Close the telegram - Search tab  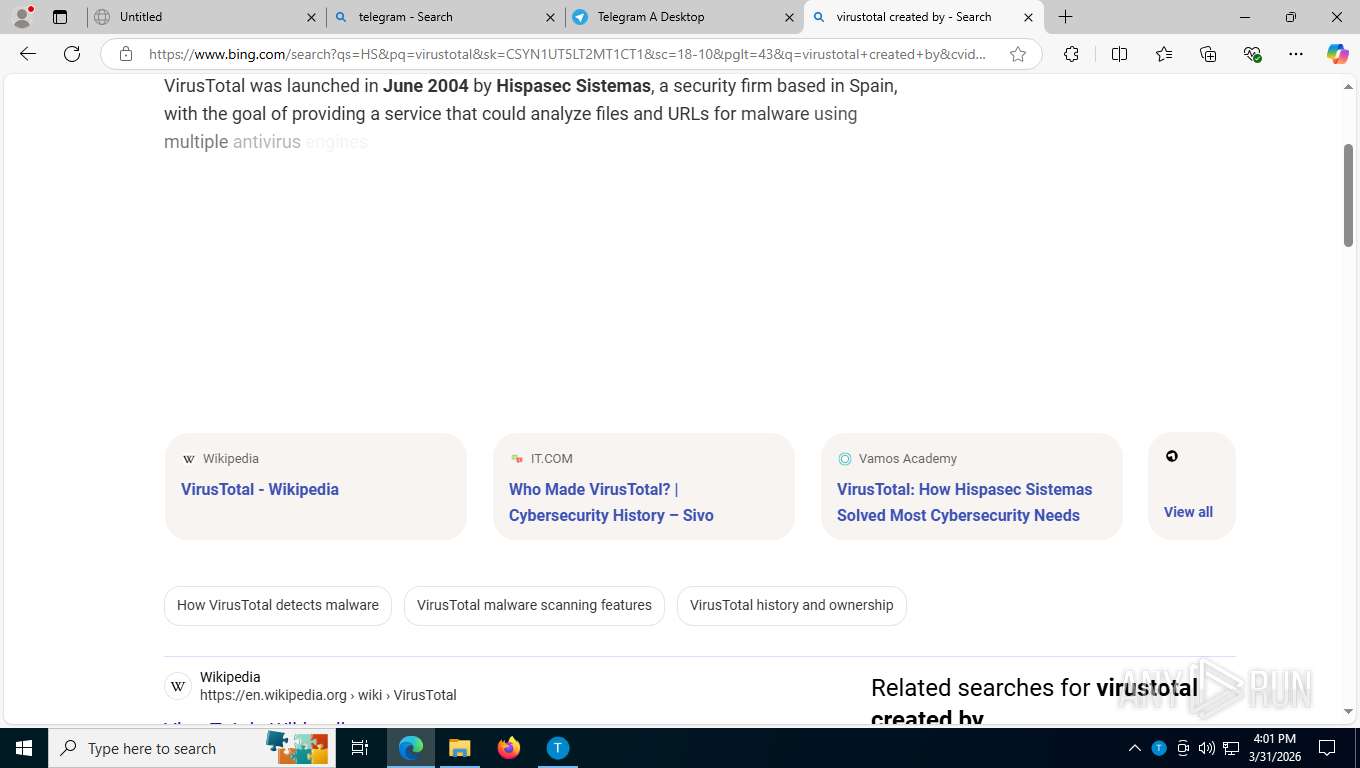[550, 17]
